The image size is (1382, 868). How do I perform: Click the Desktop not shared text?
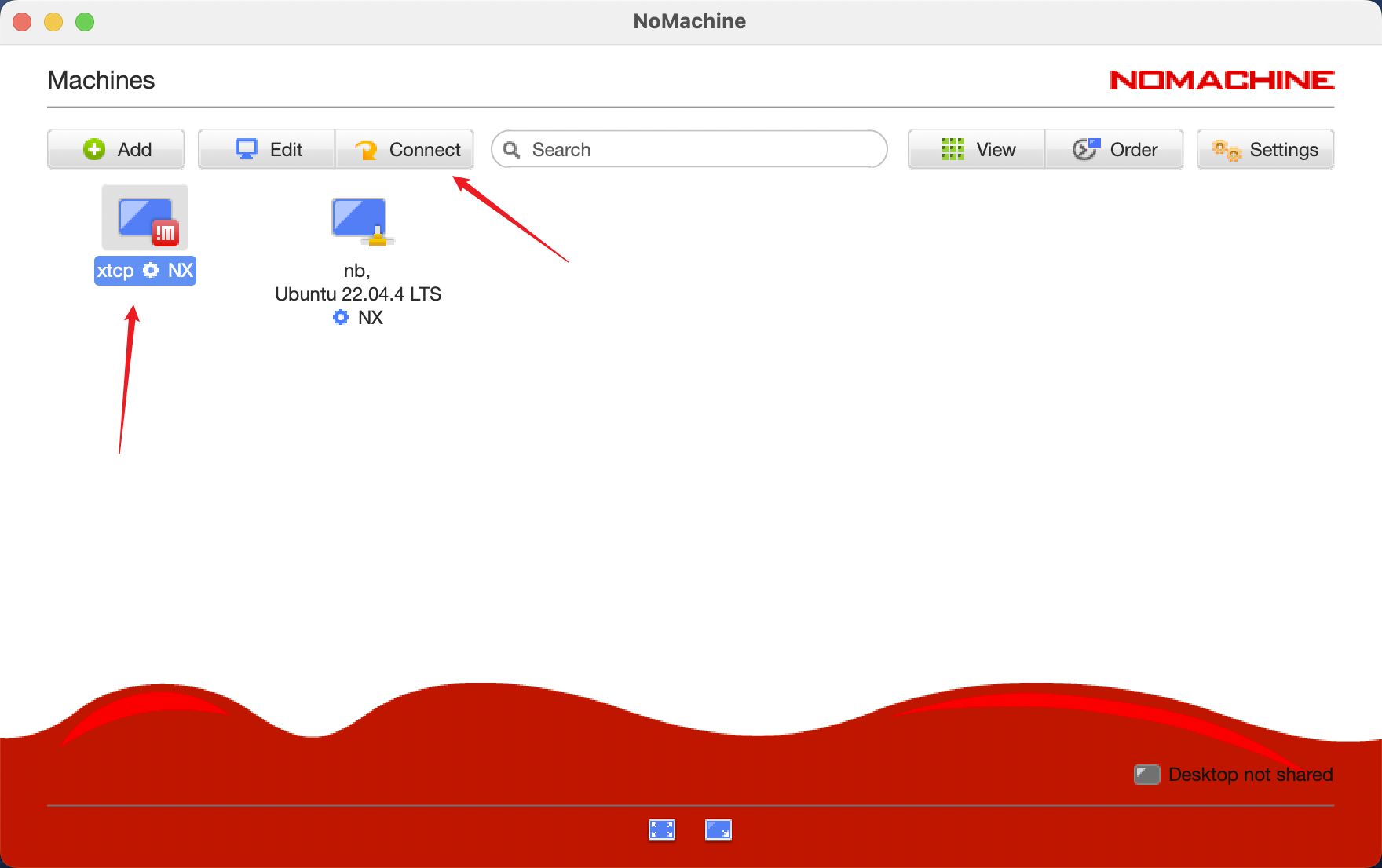click(1250, 775)
